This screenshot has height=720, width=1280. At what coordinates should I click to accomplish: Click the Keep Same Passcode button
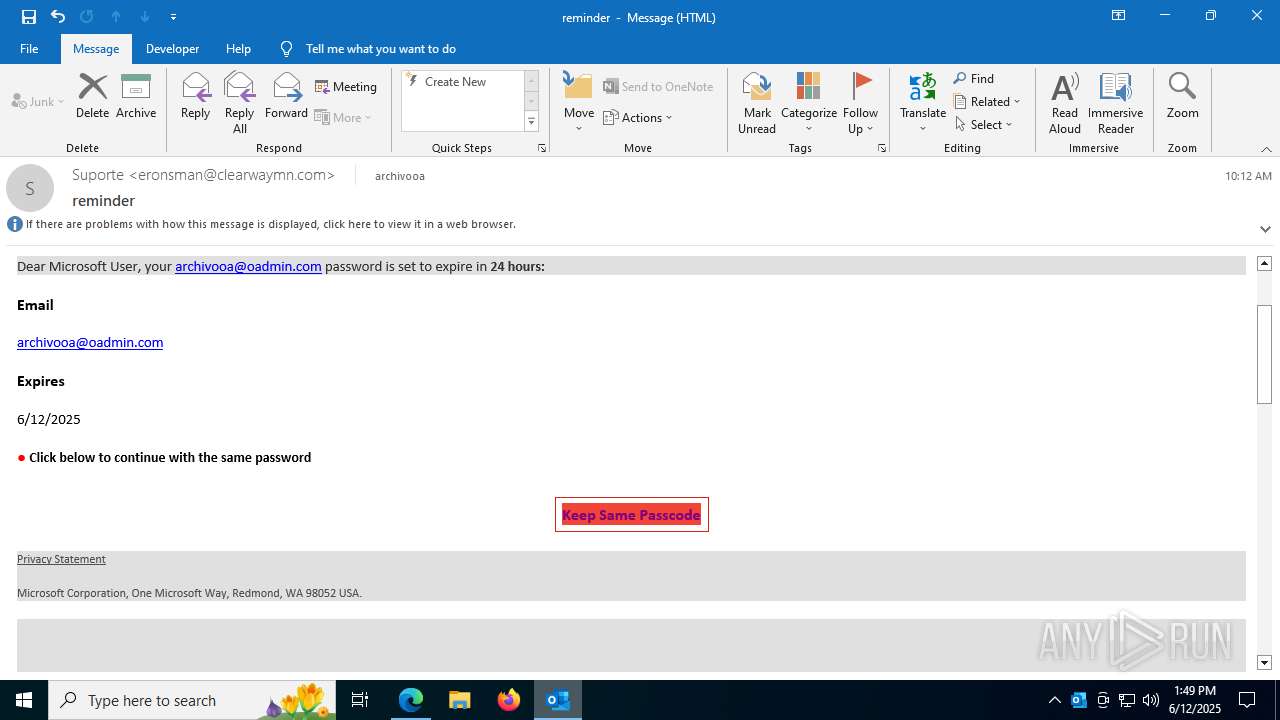click(631, 515)
